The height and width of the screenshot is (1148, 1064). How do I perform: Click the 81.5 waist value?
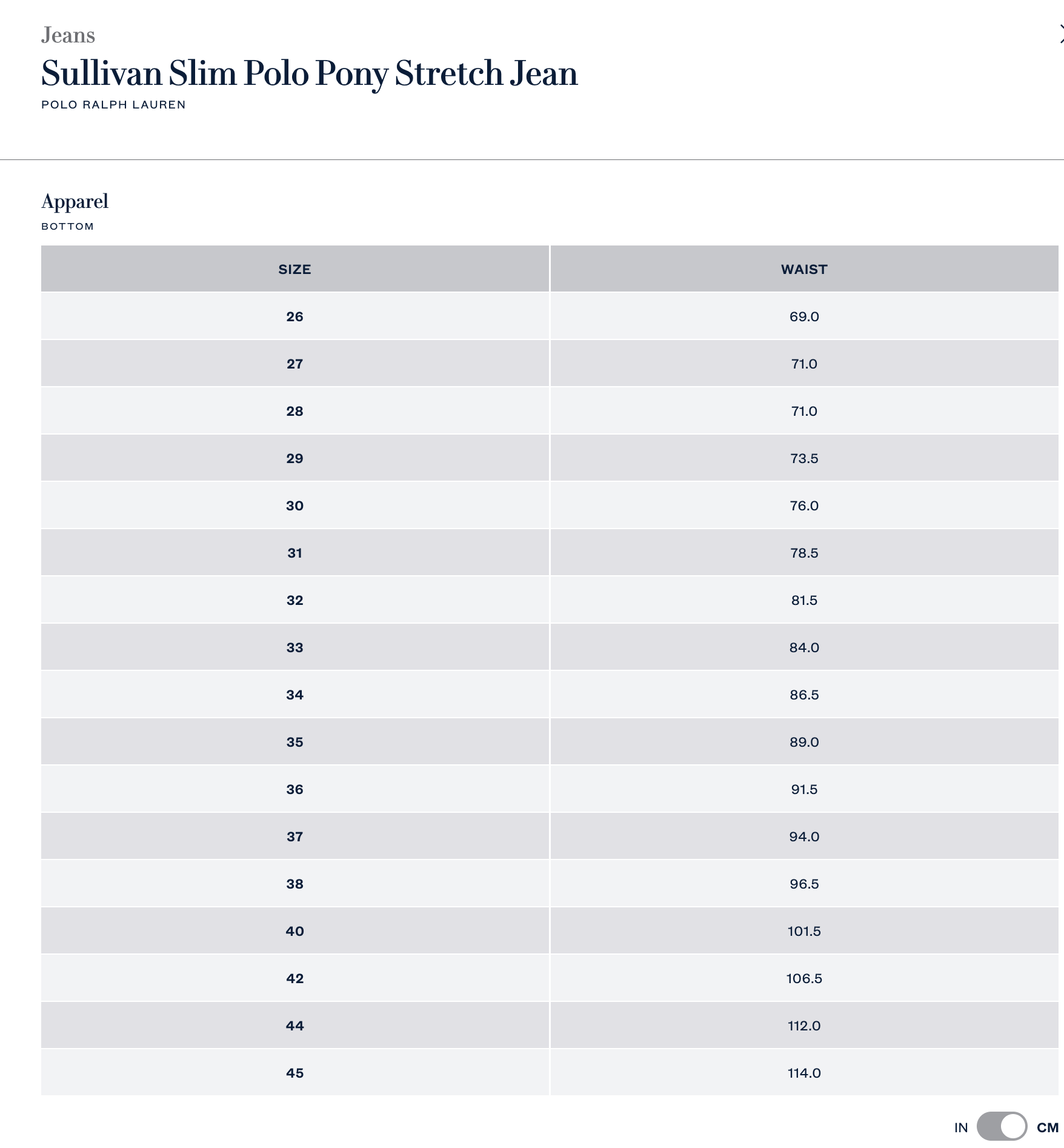(x=804, y=600)
